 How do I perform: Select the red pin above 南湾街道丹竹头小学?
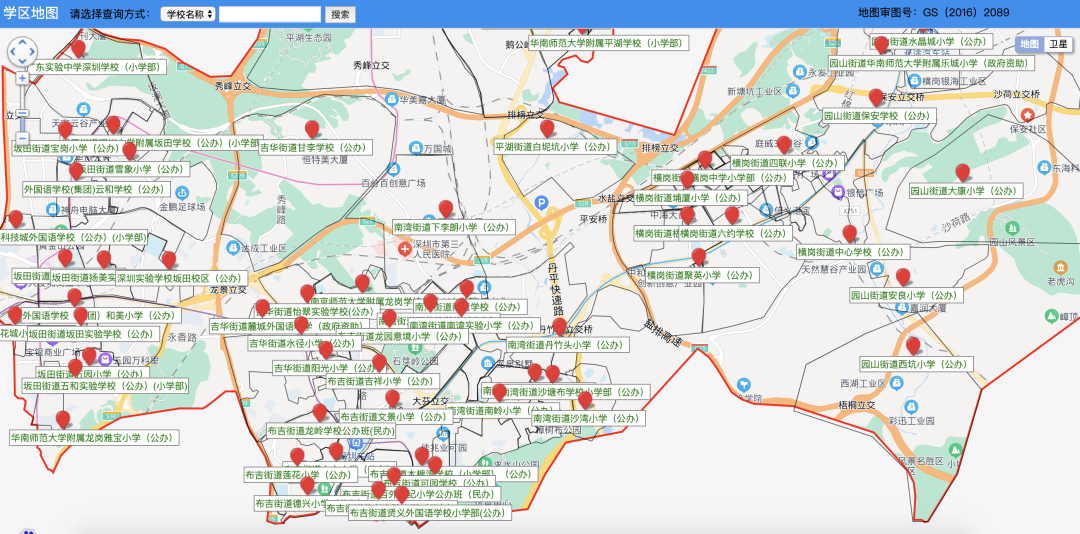pyautogui.click(x=559, y=327)
